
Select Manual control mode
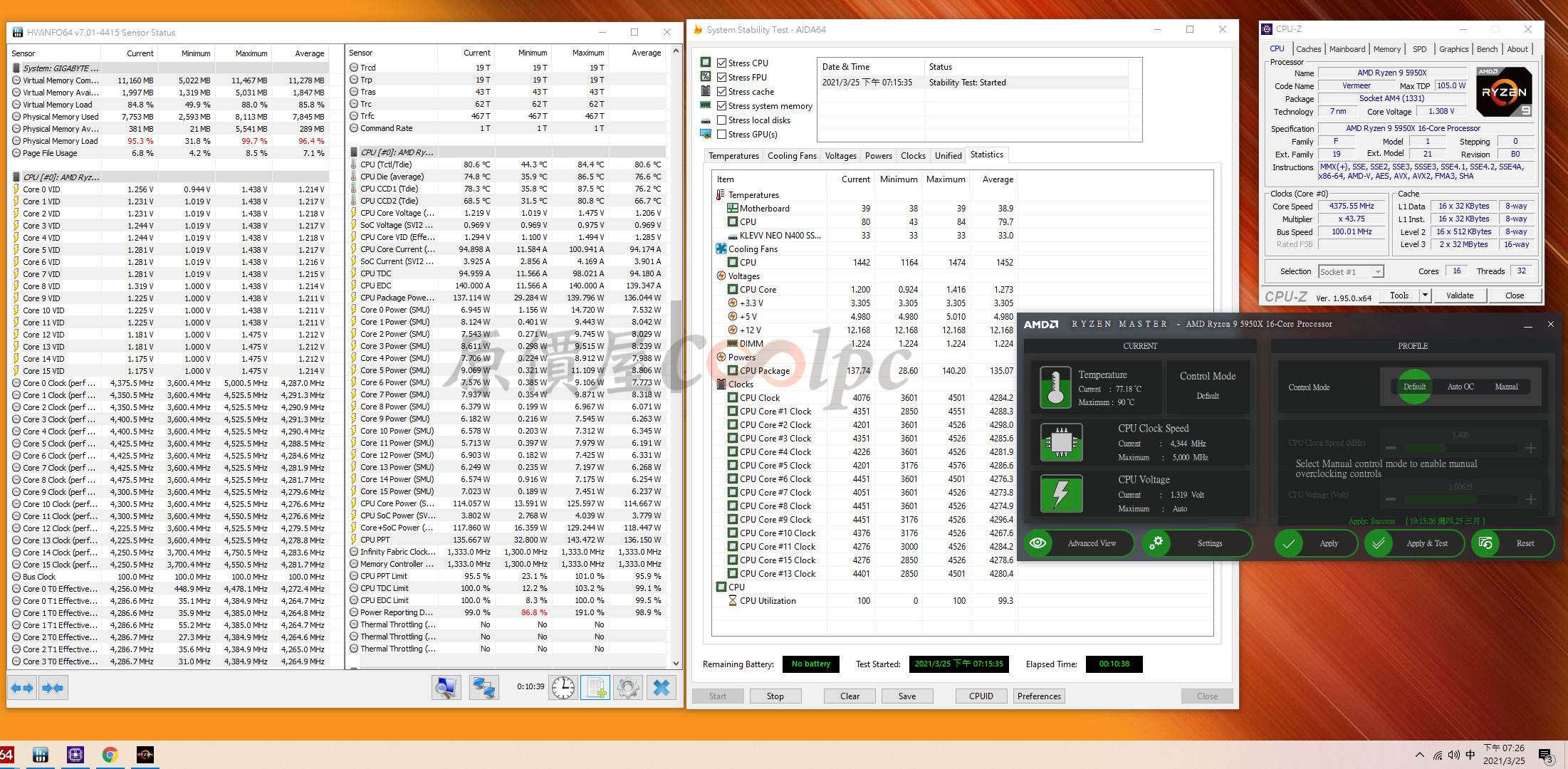pyautogui.click(x=1506, y=387)
